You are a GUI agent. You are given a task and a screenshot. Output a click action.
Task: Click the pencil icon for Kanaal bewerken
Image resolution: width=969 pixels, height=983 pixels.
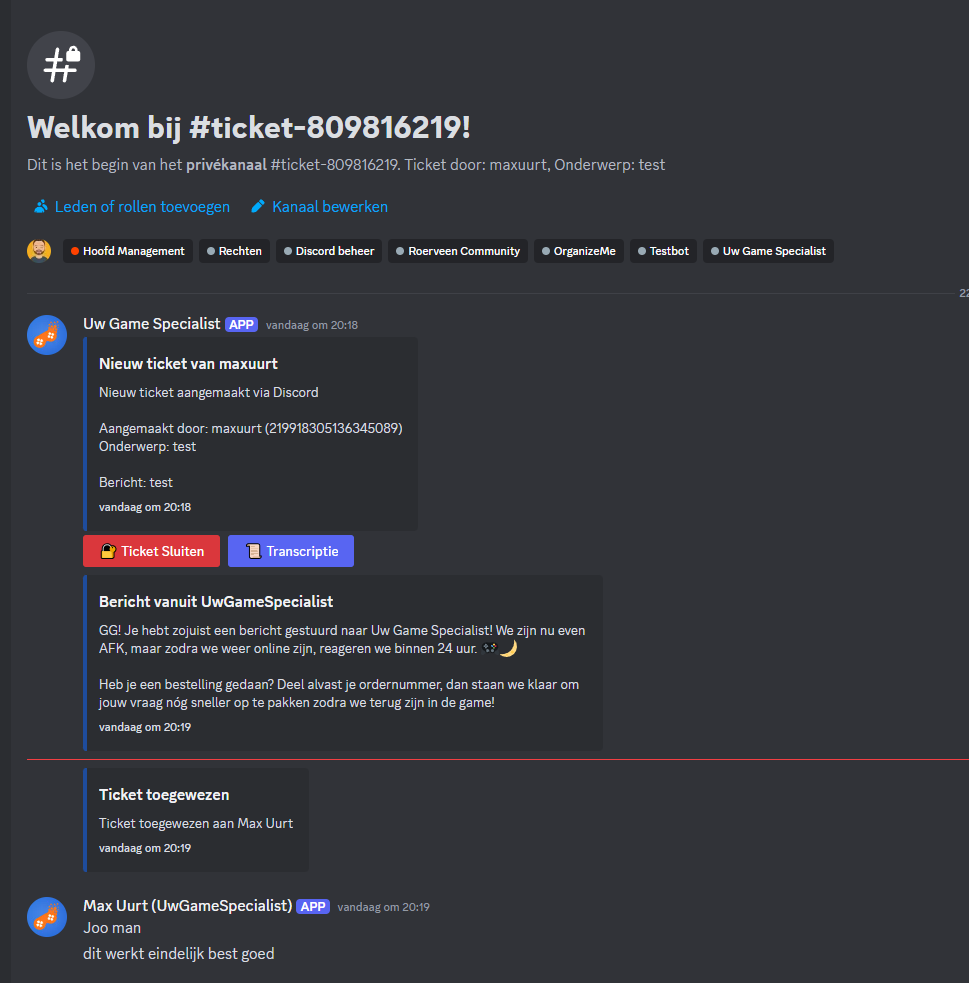258,206
